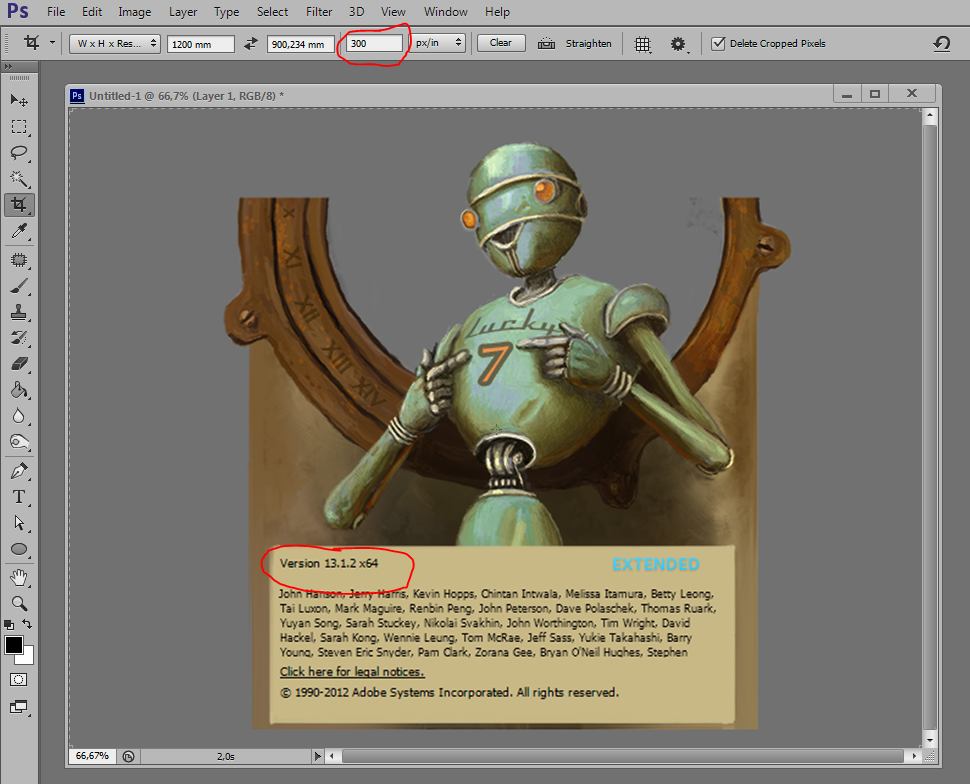Maximize the Untitled-1 document window
Viewport: 970px width, 784px height.
875,93
